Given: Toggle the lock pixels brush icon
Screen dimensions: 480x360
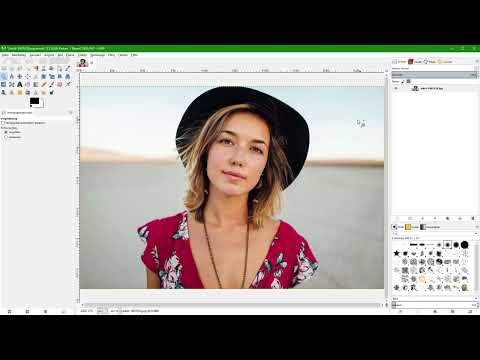Looking at the screenshot, I should (403, 81).
